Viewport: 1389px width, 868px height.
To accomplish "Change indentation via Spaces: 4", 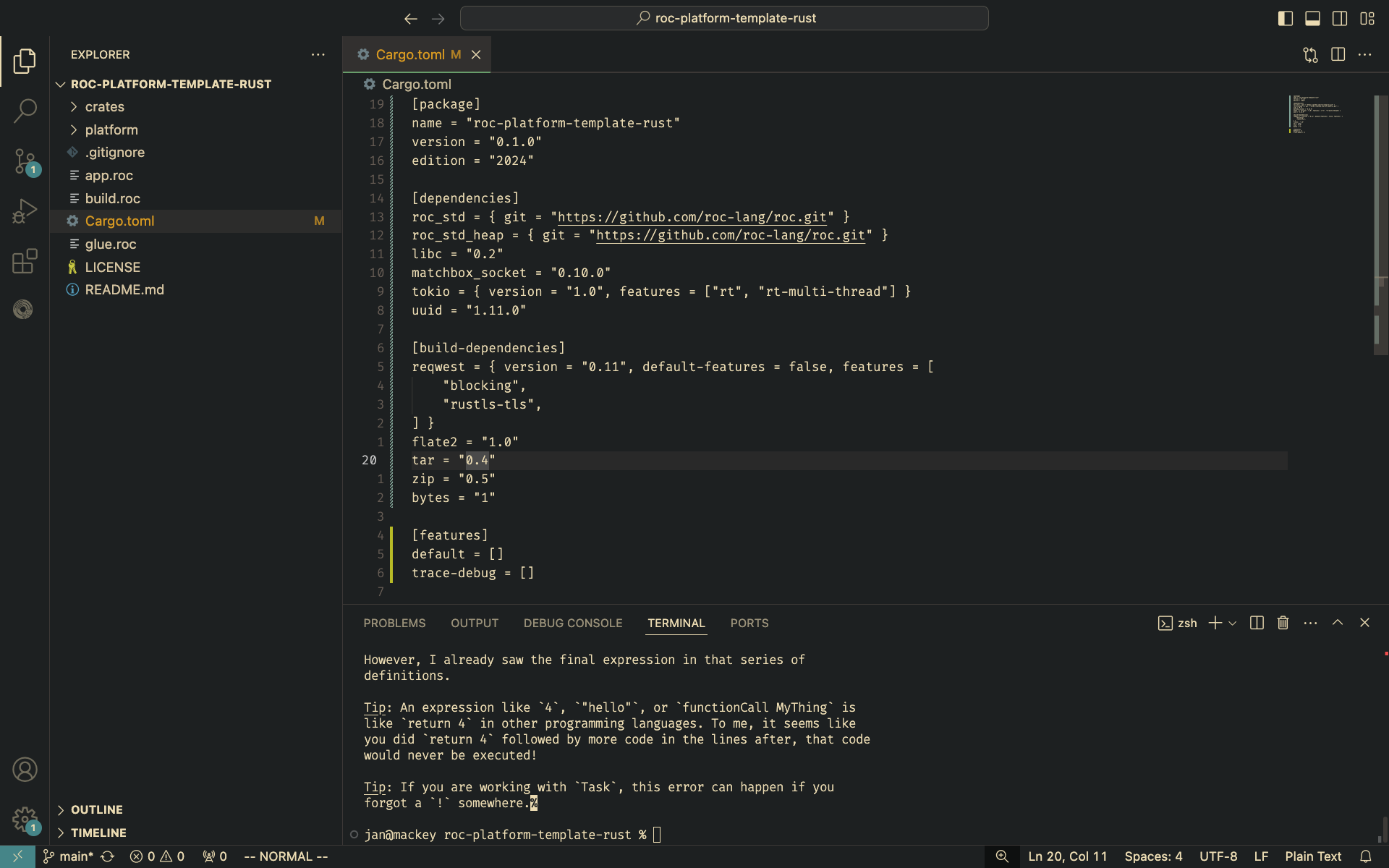I will [x=1153, y=856].
